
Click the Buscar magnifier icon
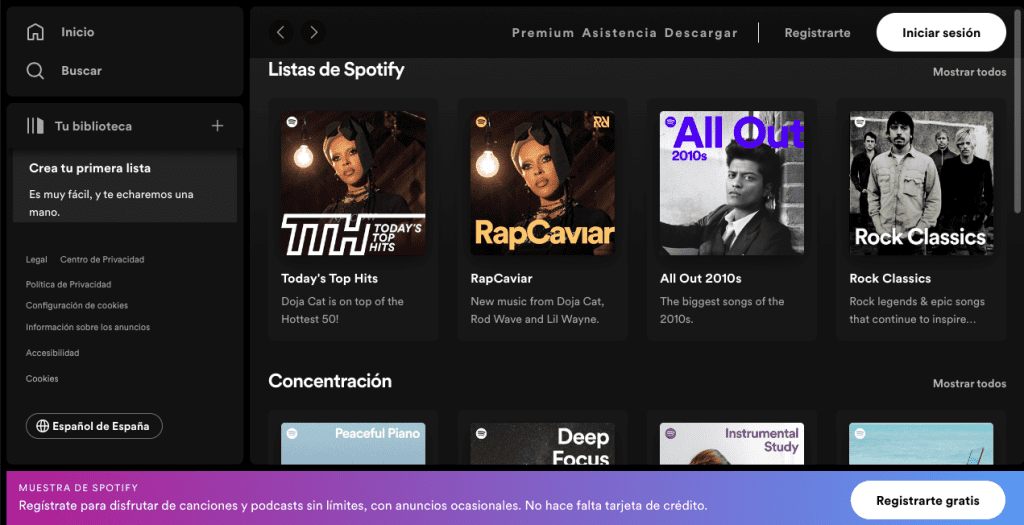point(36,71)
